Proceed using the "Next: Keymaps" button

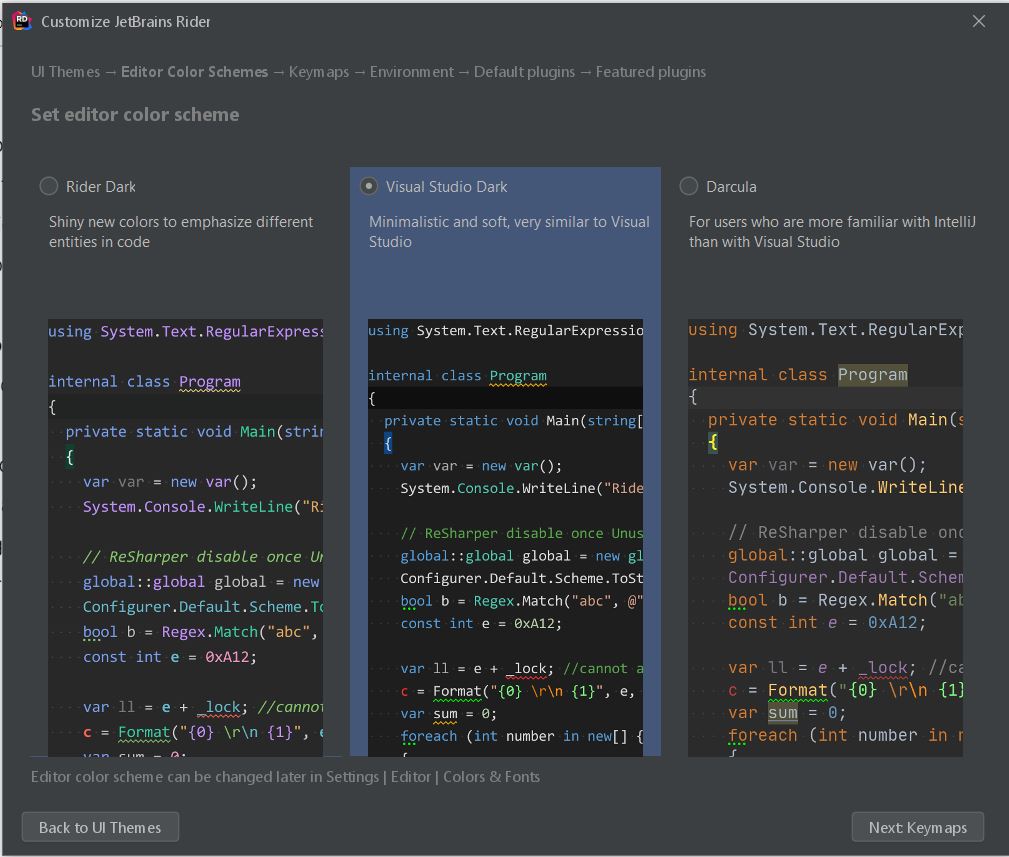917,826
